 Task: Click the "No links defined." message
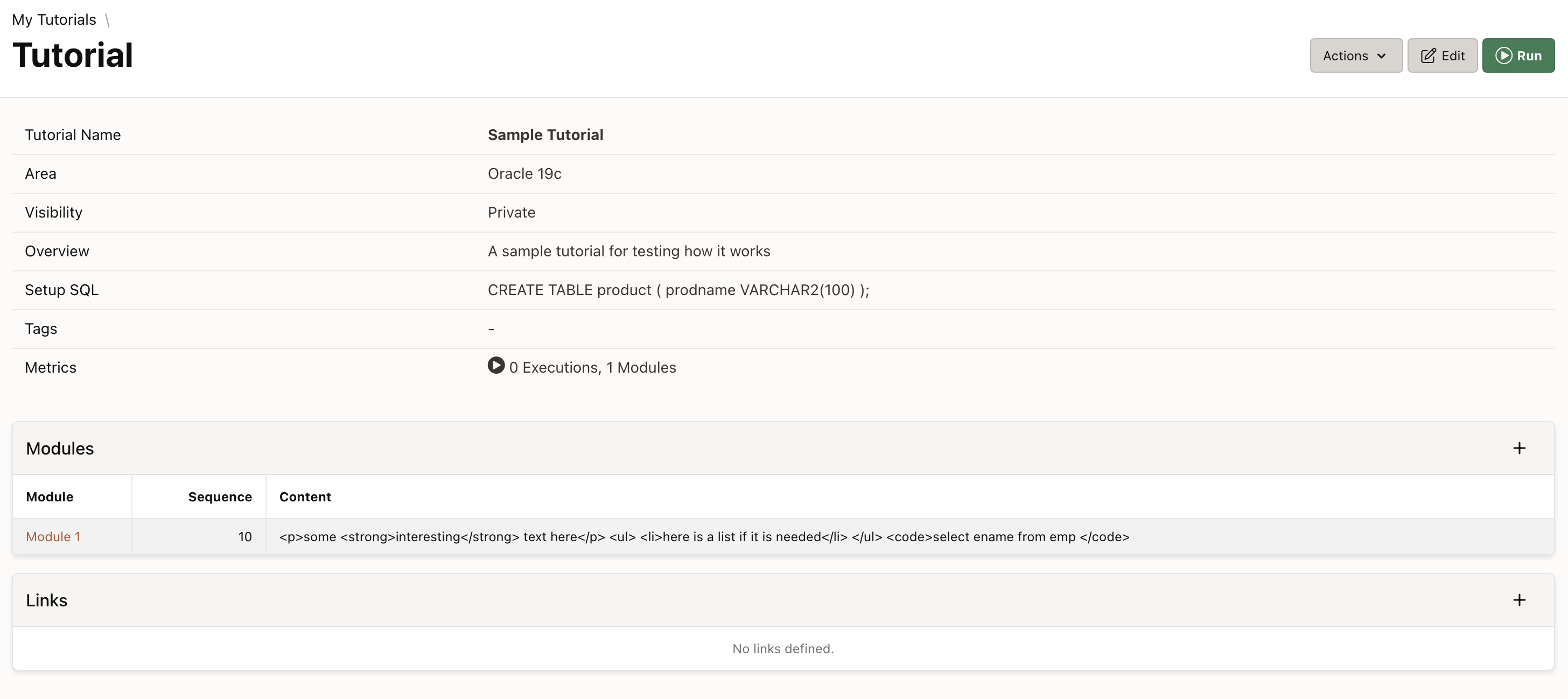coord(783,648)
